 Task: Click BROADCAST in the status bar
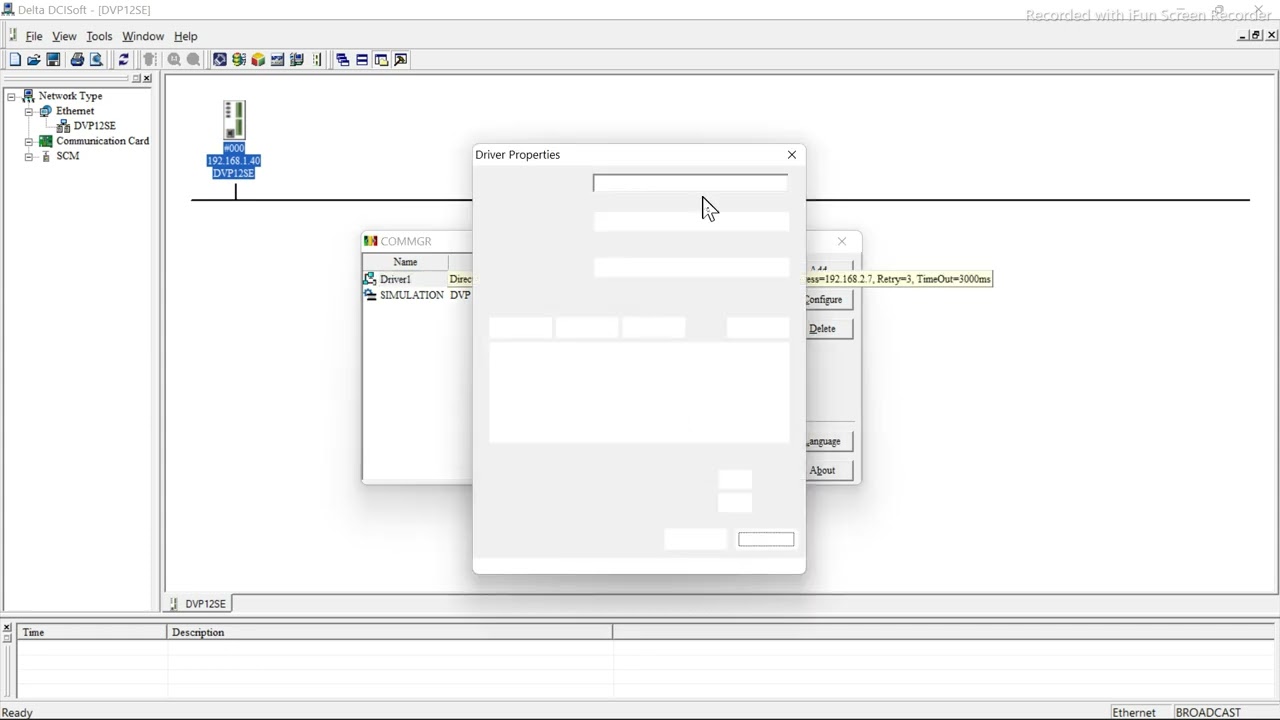click(x=1208, y=713)
